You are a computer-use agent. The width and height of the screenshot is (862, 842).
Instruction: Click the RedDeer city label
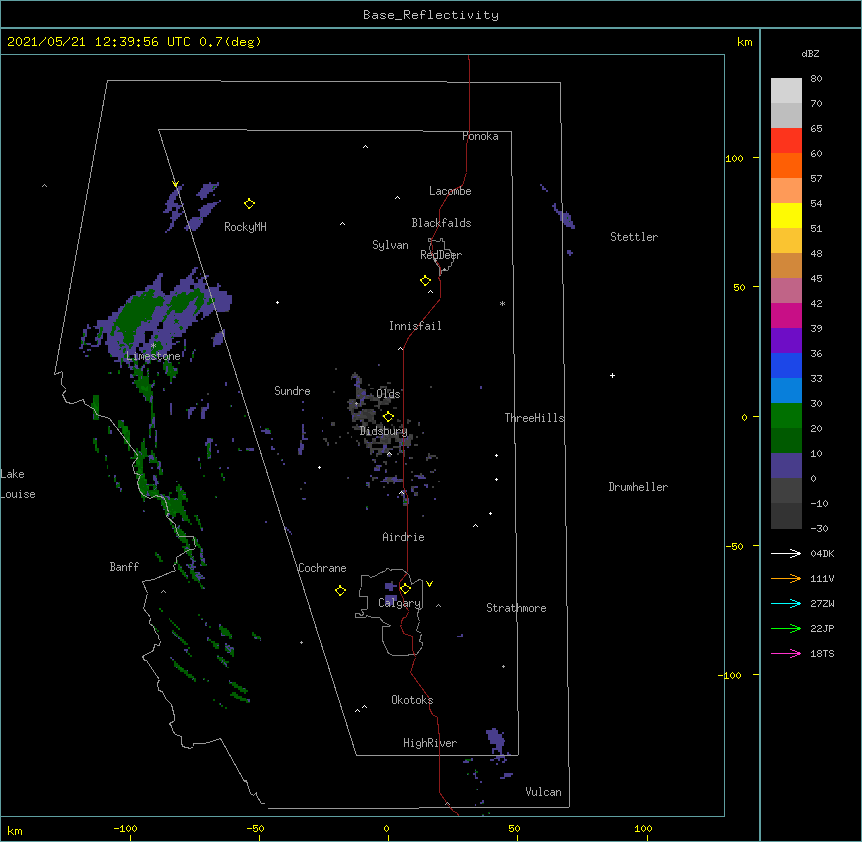click(x=441, y=255)
